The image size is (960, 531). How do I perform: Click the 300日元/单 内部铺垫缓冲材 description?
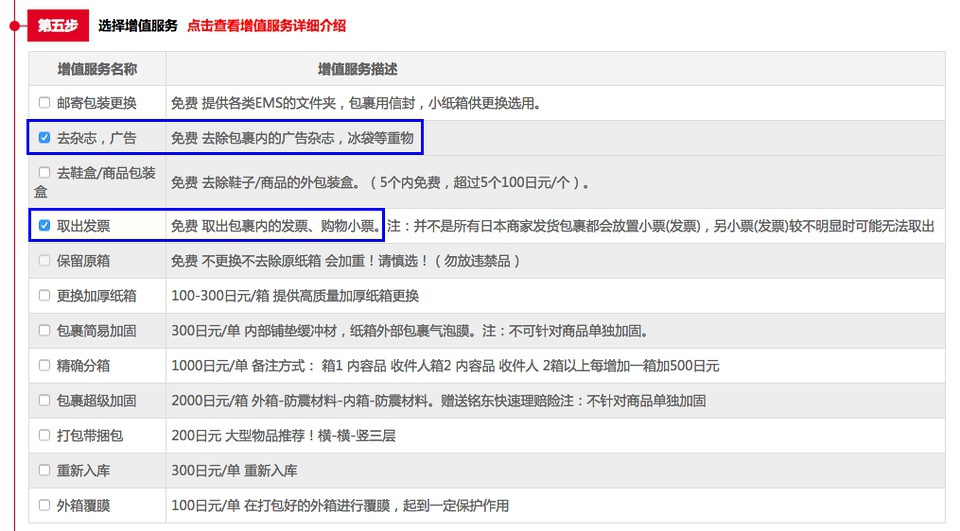click(x=410, y=331)
